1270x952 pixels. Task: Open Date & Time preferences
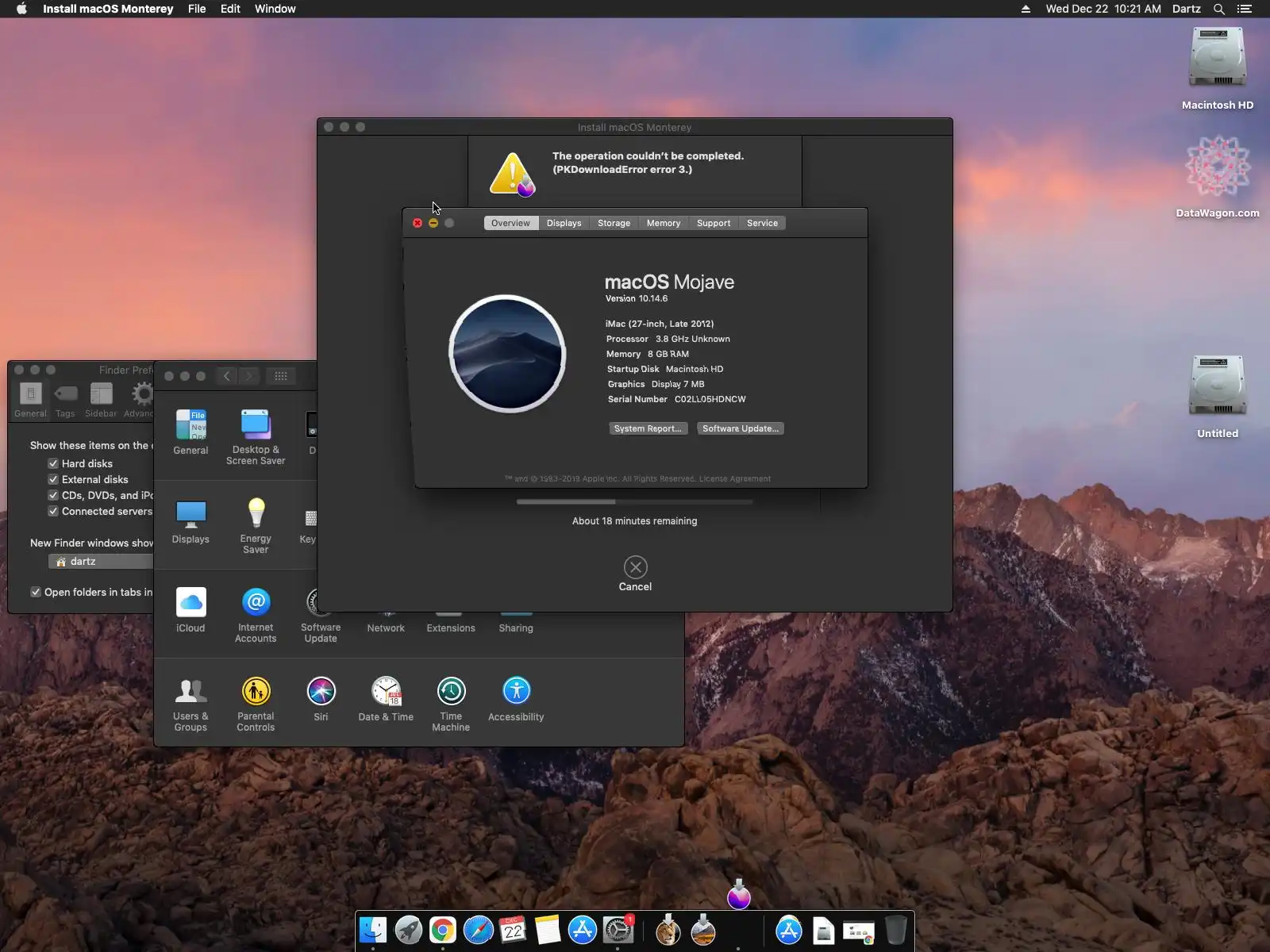coord(386,699)
